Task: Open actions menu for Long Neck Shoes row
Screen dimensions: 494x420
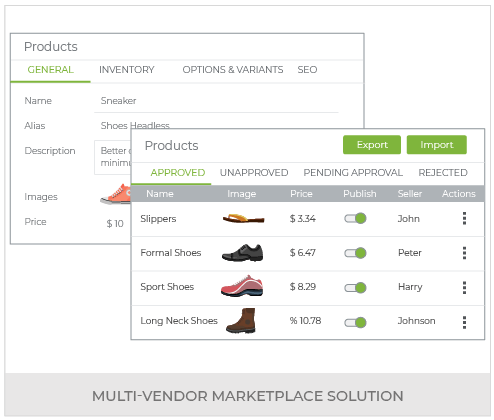Action: (464, 322)
